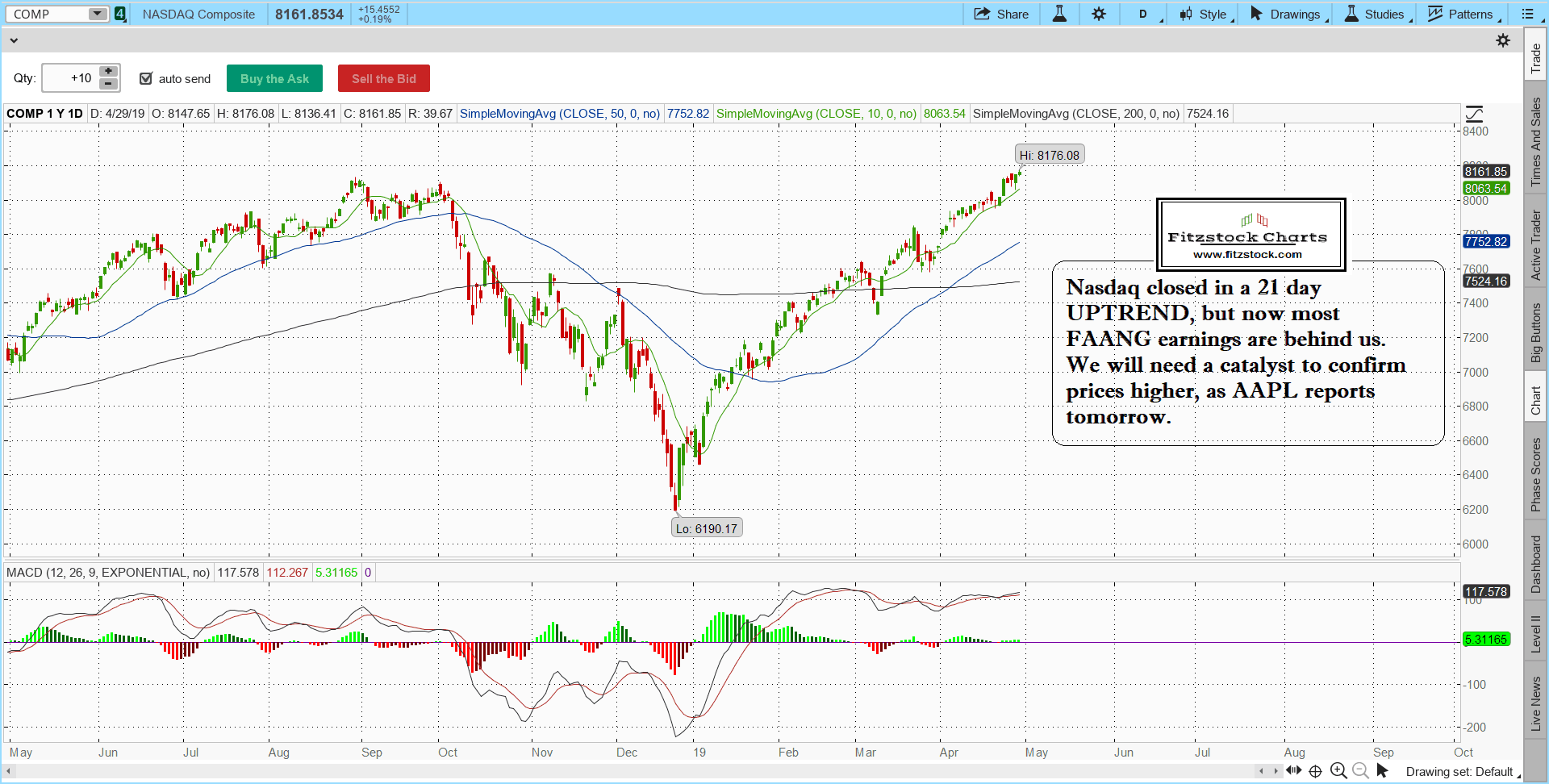The height and width of the screenshot is (784, 1549).
Task: Click the green clipboard link number 4 icon
Action: point(120,14)
